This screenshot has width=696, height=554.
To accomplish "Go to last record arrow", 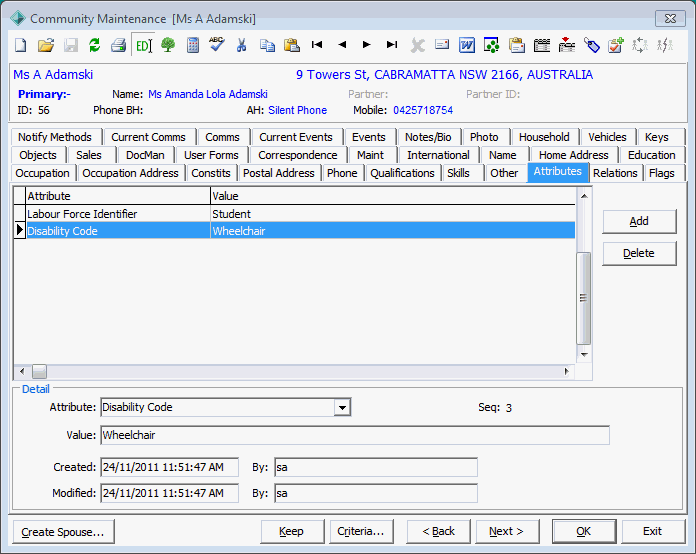I will [x=392, y=44].
